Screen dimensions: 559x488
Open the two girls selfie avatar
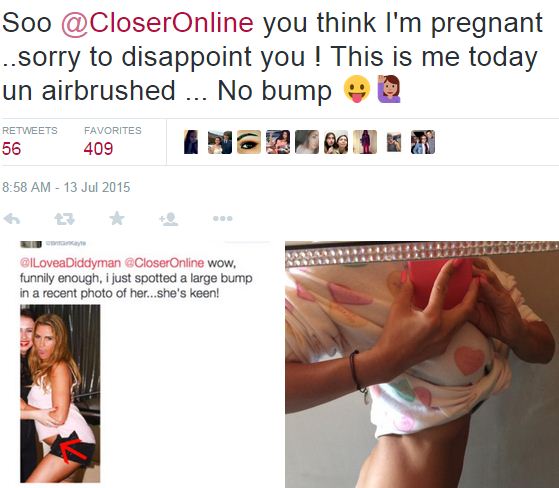336,142
